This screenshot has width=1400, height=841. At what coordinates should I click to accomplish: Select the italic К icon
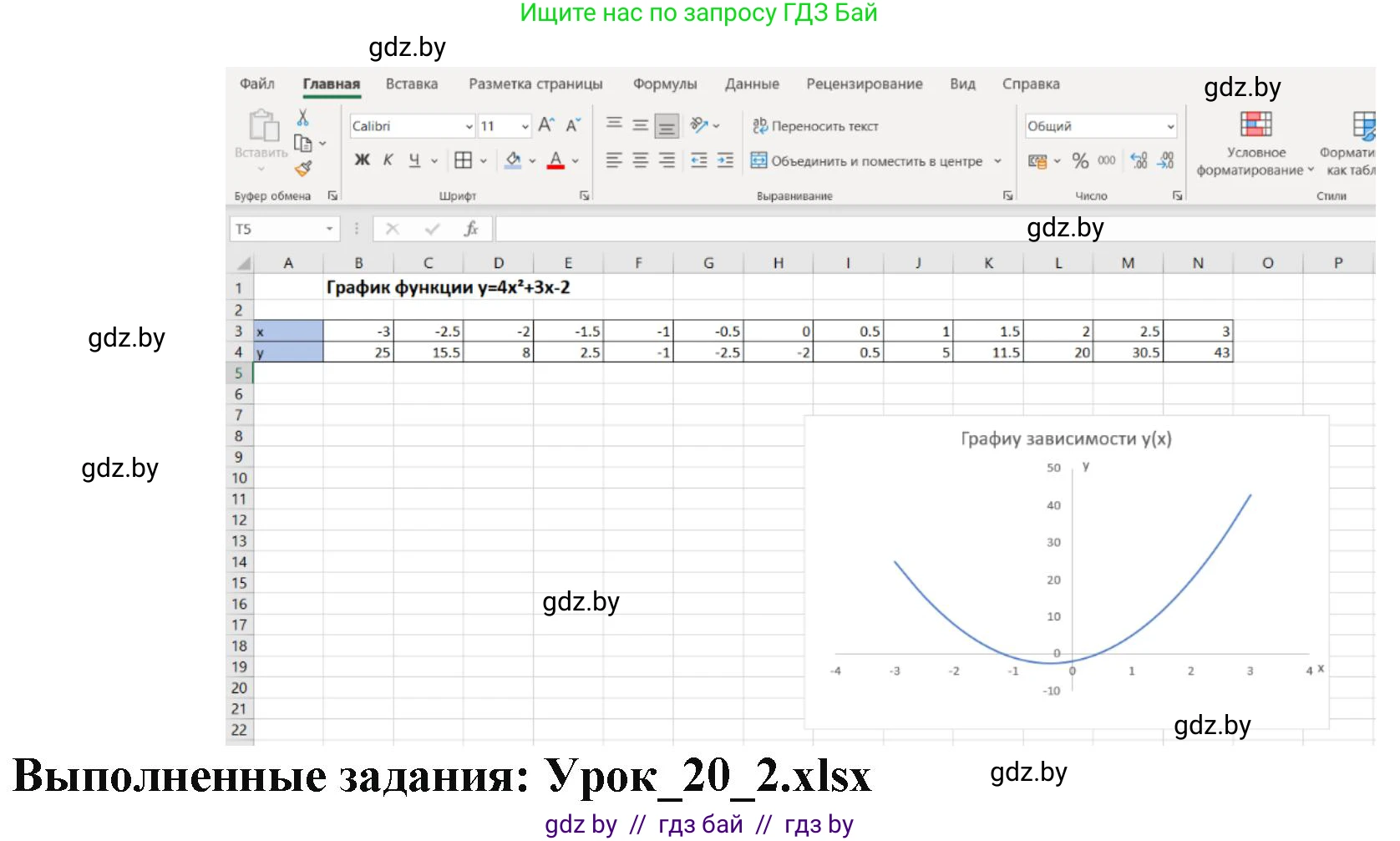387,160
